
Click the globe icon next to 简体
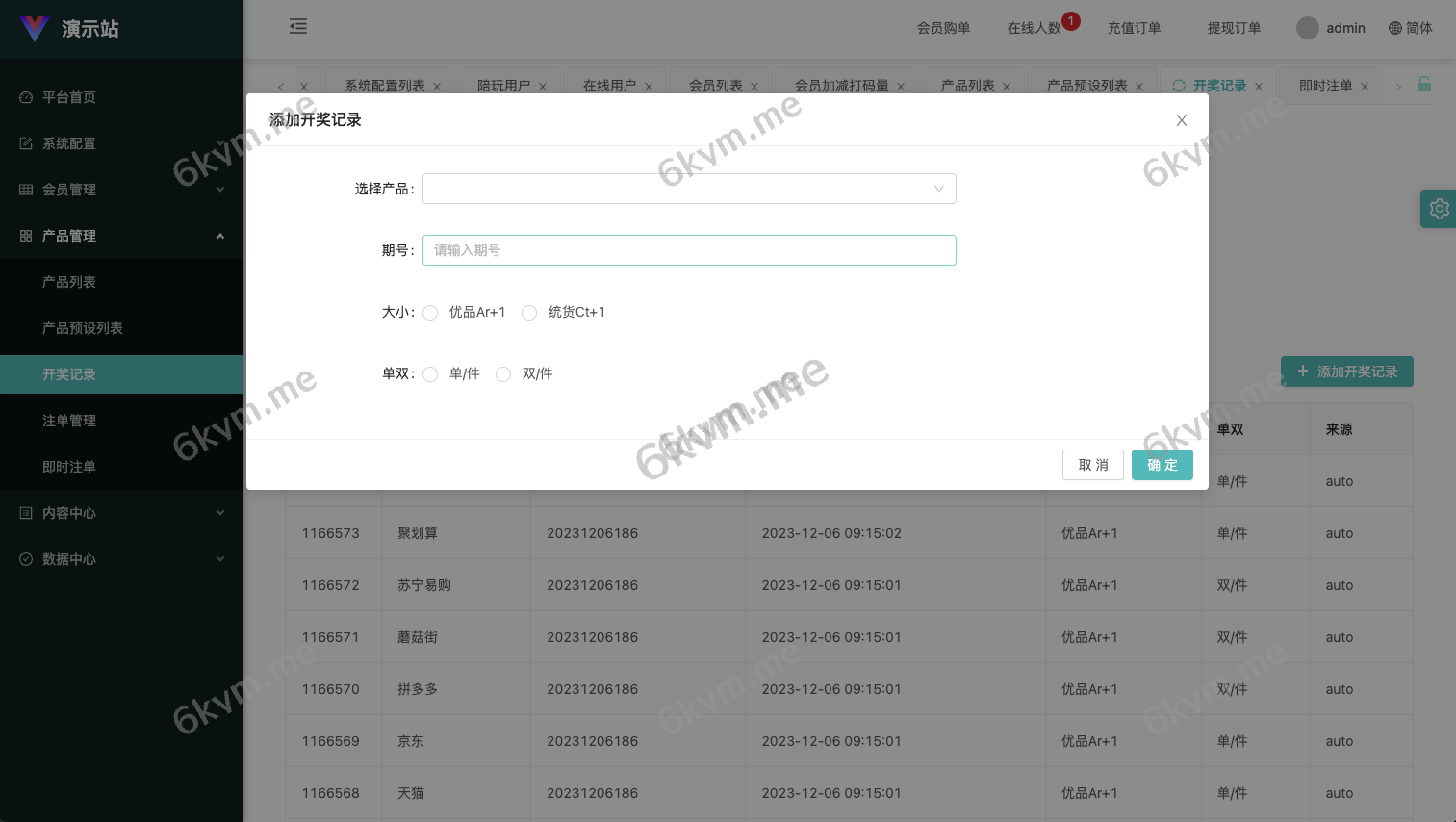point(1394,28)
